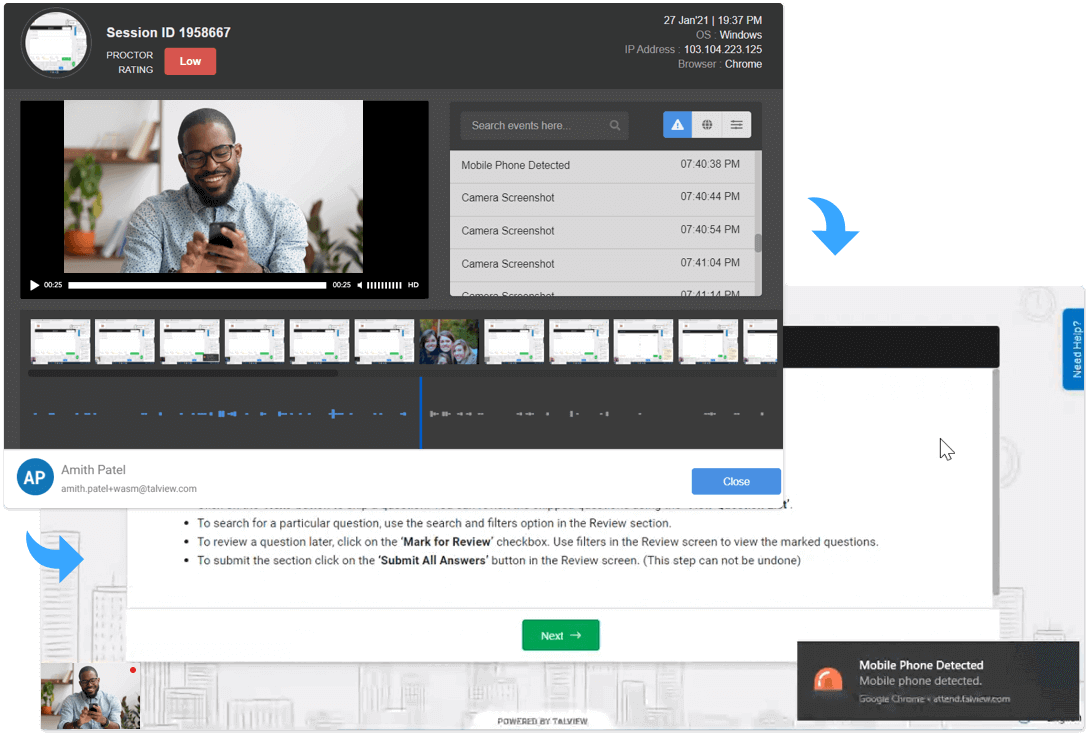Open the circular session preview thumbnail
The height and width of the screenshot is (737, 1090).
[x=56, y=43]
